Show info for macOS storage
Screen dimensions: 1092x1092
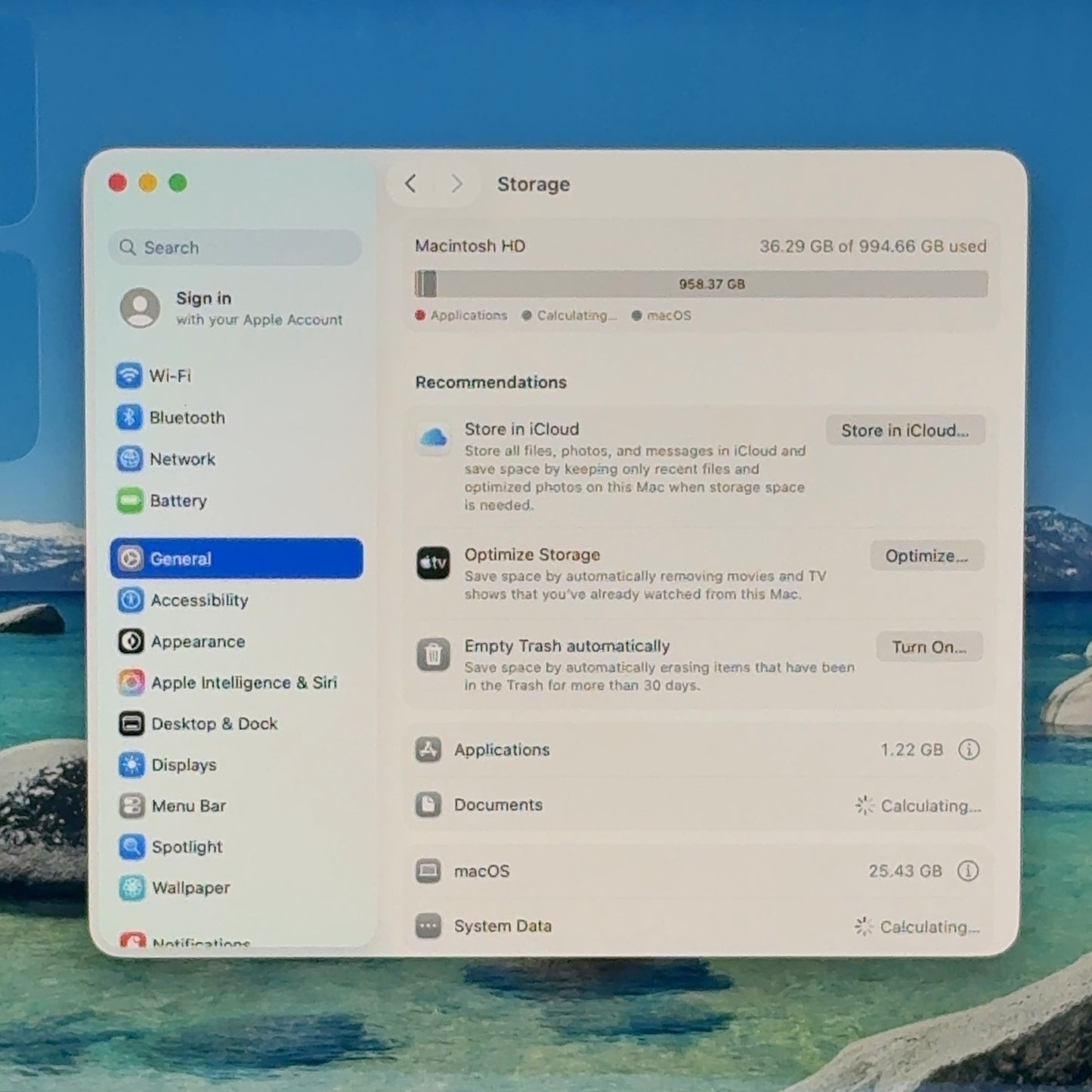coord(968,871)
